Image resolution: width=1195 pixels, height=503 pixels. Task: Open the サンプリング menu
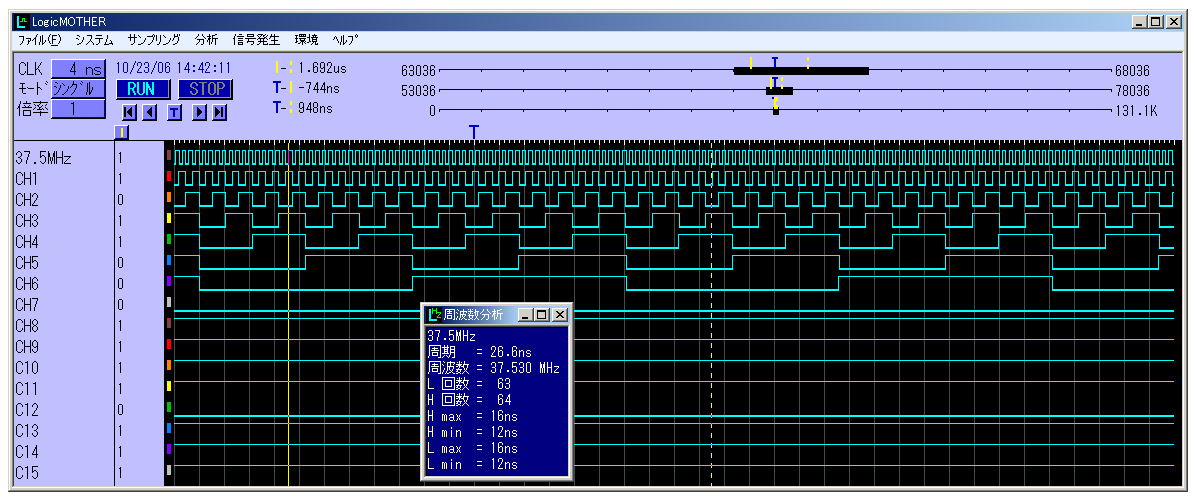point(154,40)
